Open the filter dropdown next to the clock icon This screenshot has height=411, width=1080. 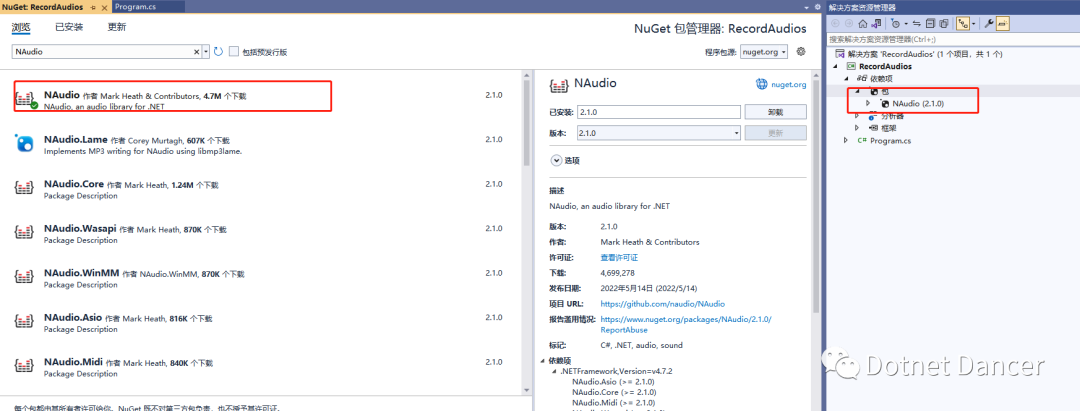tap(906, 23)
